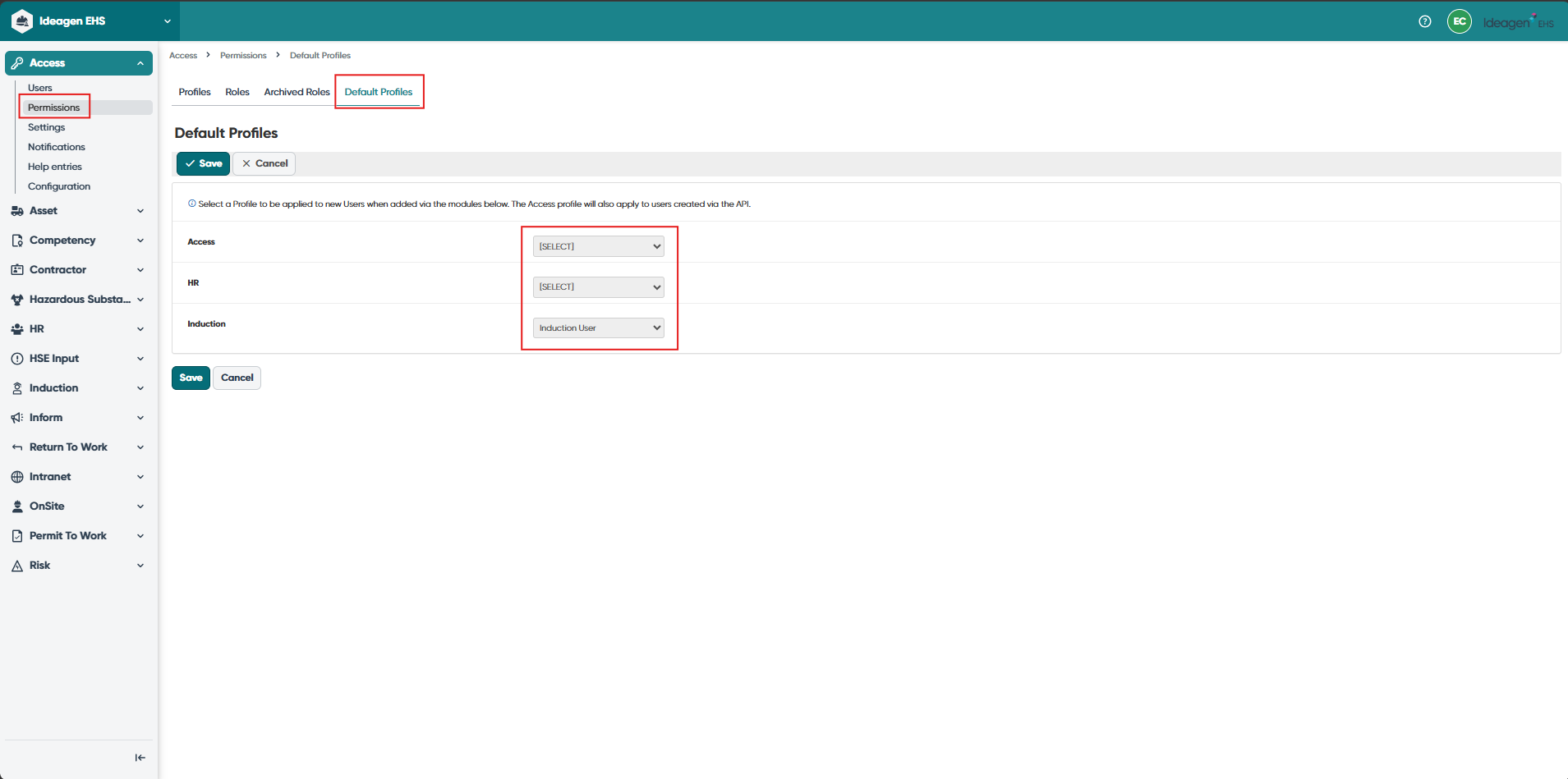
Task: Click the bottom Cancel button
Action: (x=237, y=378)
